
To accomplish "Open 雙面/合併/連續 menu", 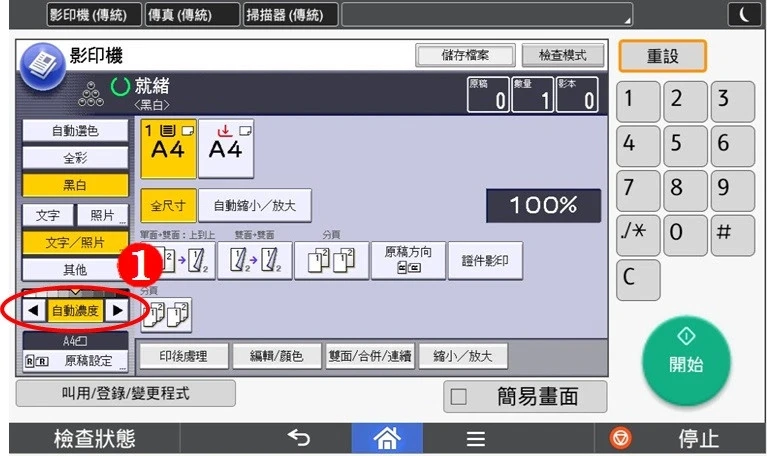I will pos(370,356).
